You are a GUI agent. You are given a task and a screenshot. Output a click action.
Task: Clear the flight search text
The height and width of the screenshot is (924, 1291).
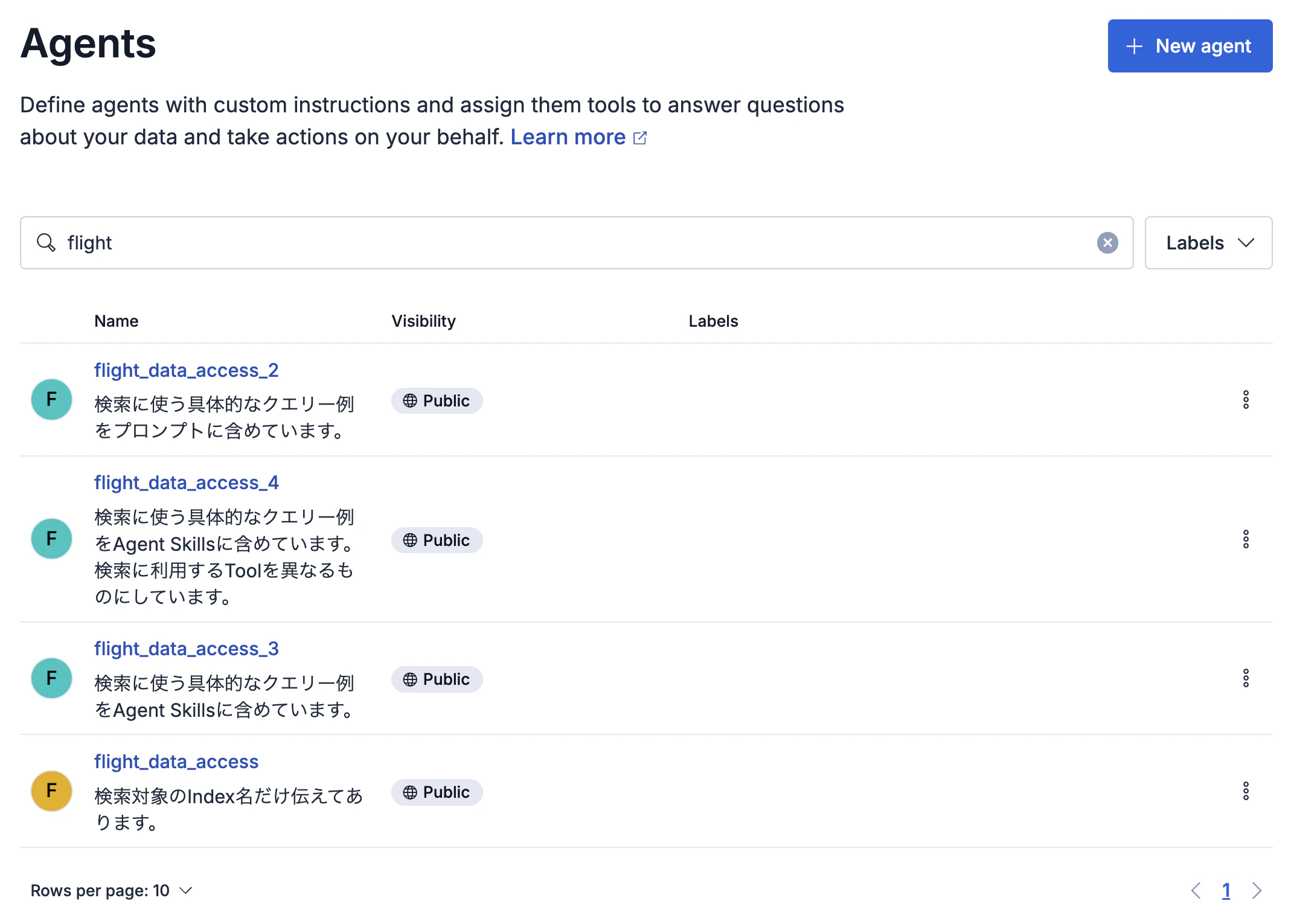[x=1107, y=243]
